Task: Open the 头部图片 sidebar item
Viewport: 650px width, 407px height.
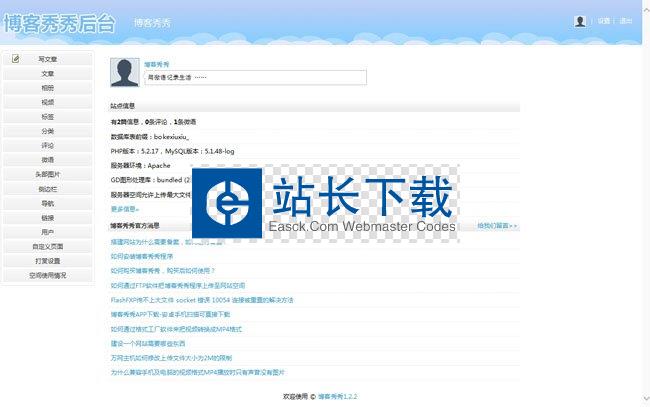Action: pyautogui.click(x=48, y=174)
